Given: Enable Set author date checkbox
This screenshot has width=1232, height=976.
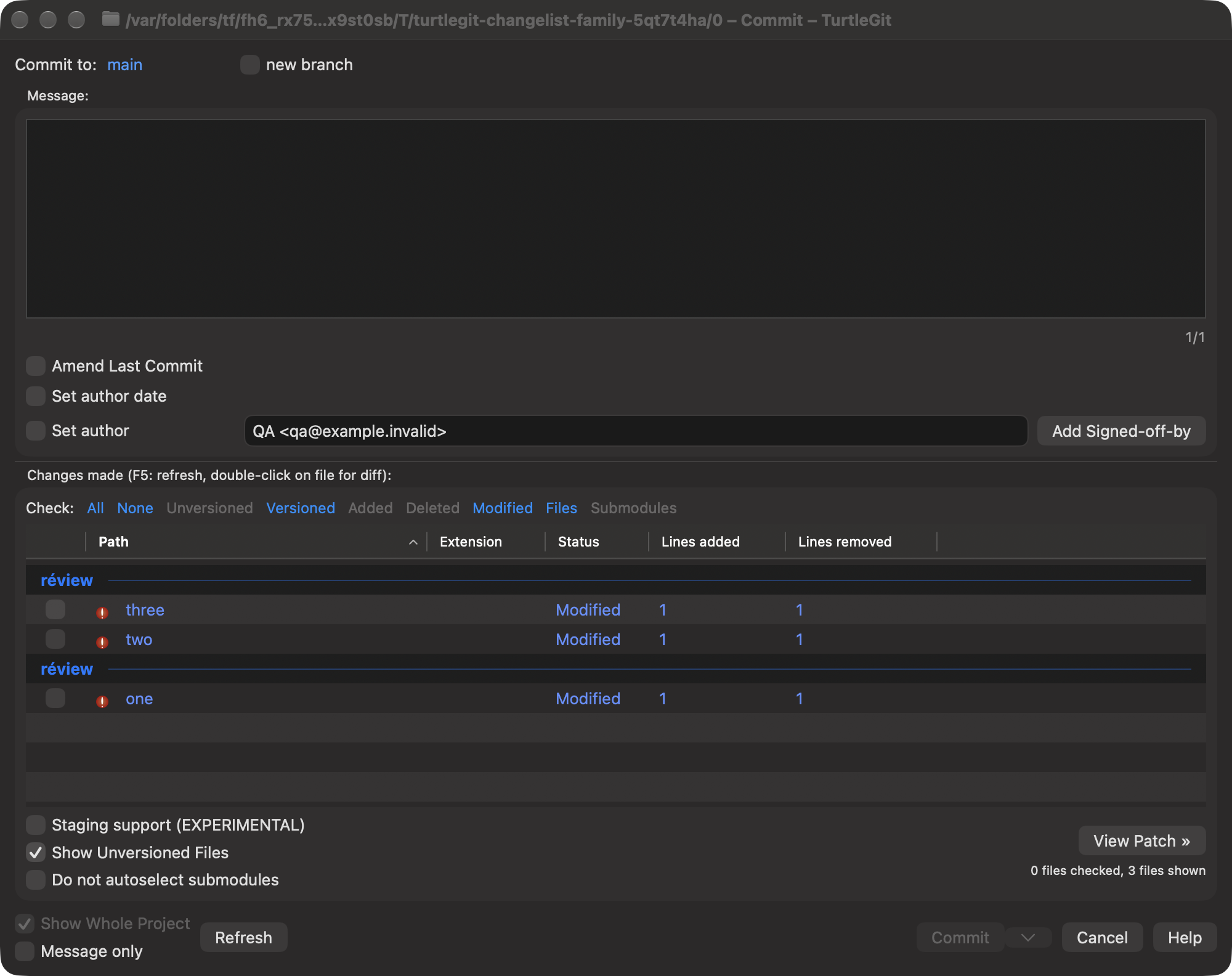Looking at the screenshot, I should pos(36,396).
